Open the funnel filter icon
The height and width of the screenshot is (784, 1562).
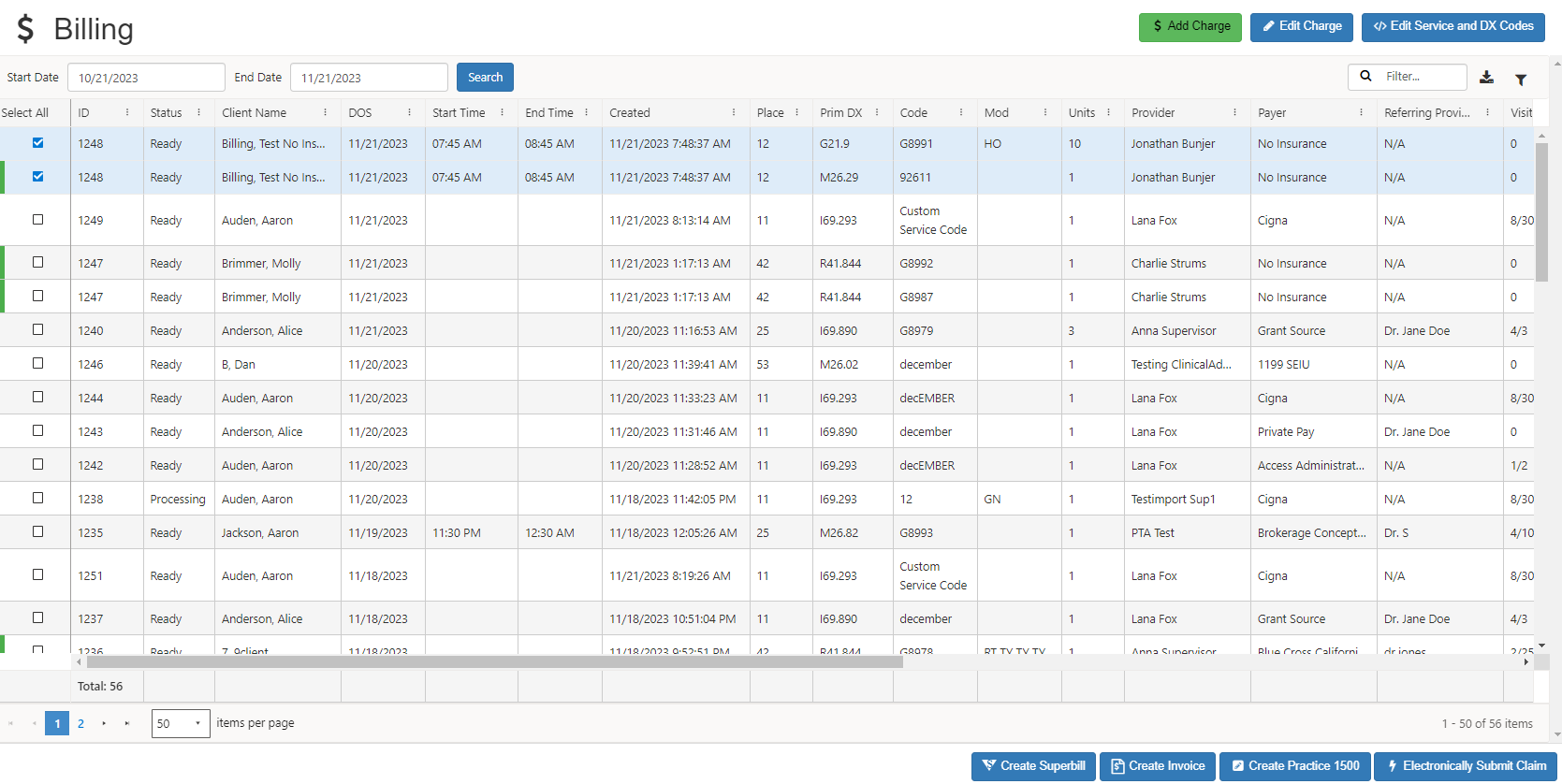(x=1521, y=80)
